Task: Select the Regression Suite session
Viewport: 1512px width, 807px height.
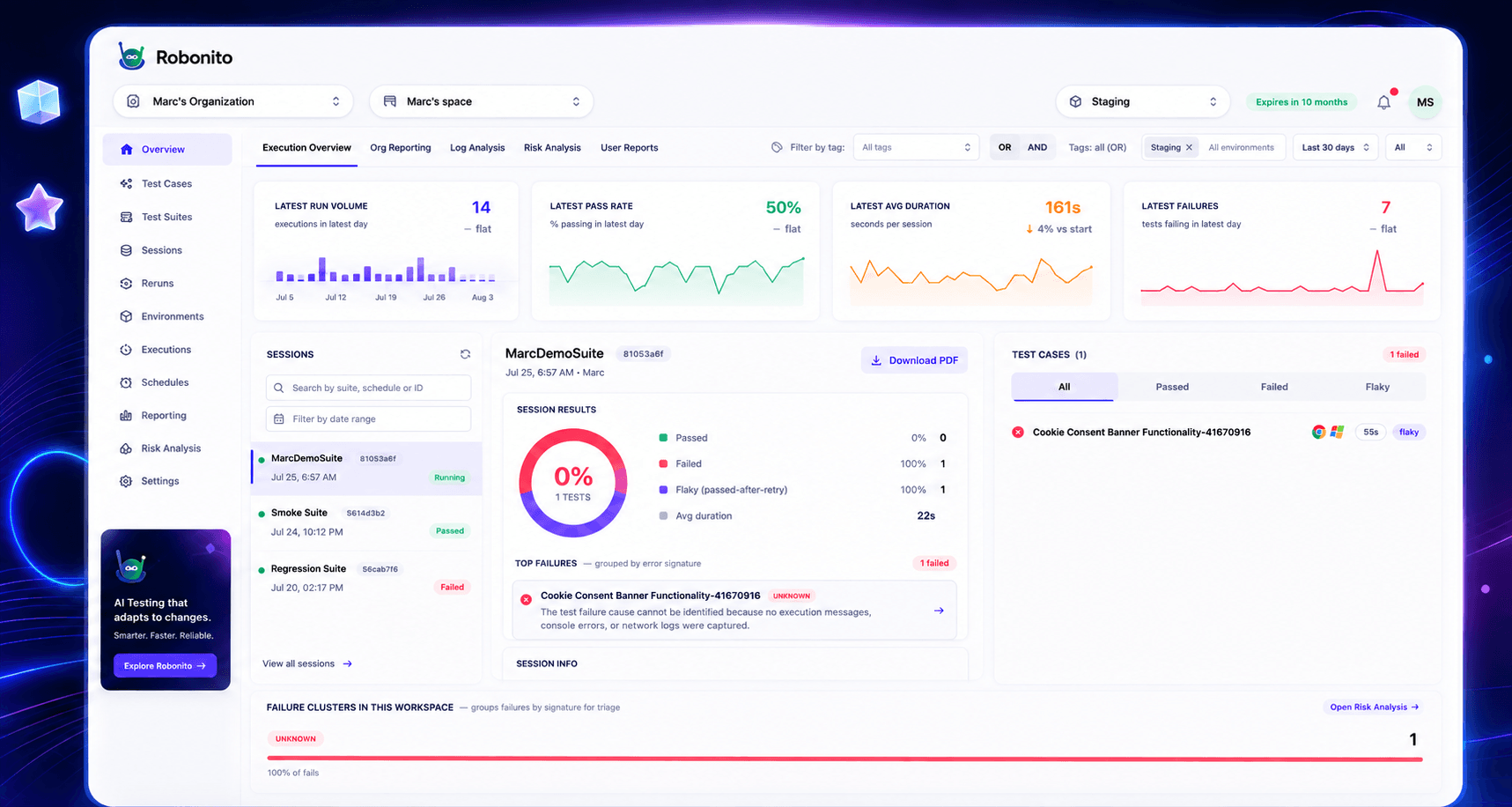Action: 366,578
